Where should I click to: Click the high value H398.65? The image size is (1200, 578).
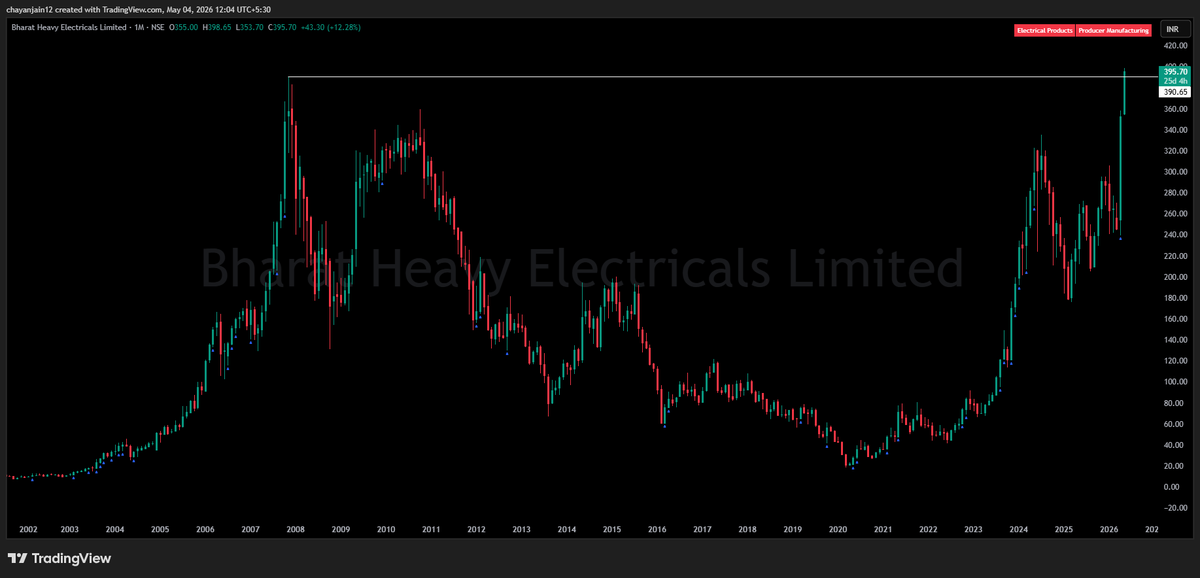click(218, 27)
